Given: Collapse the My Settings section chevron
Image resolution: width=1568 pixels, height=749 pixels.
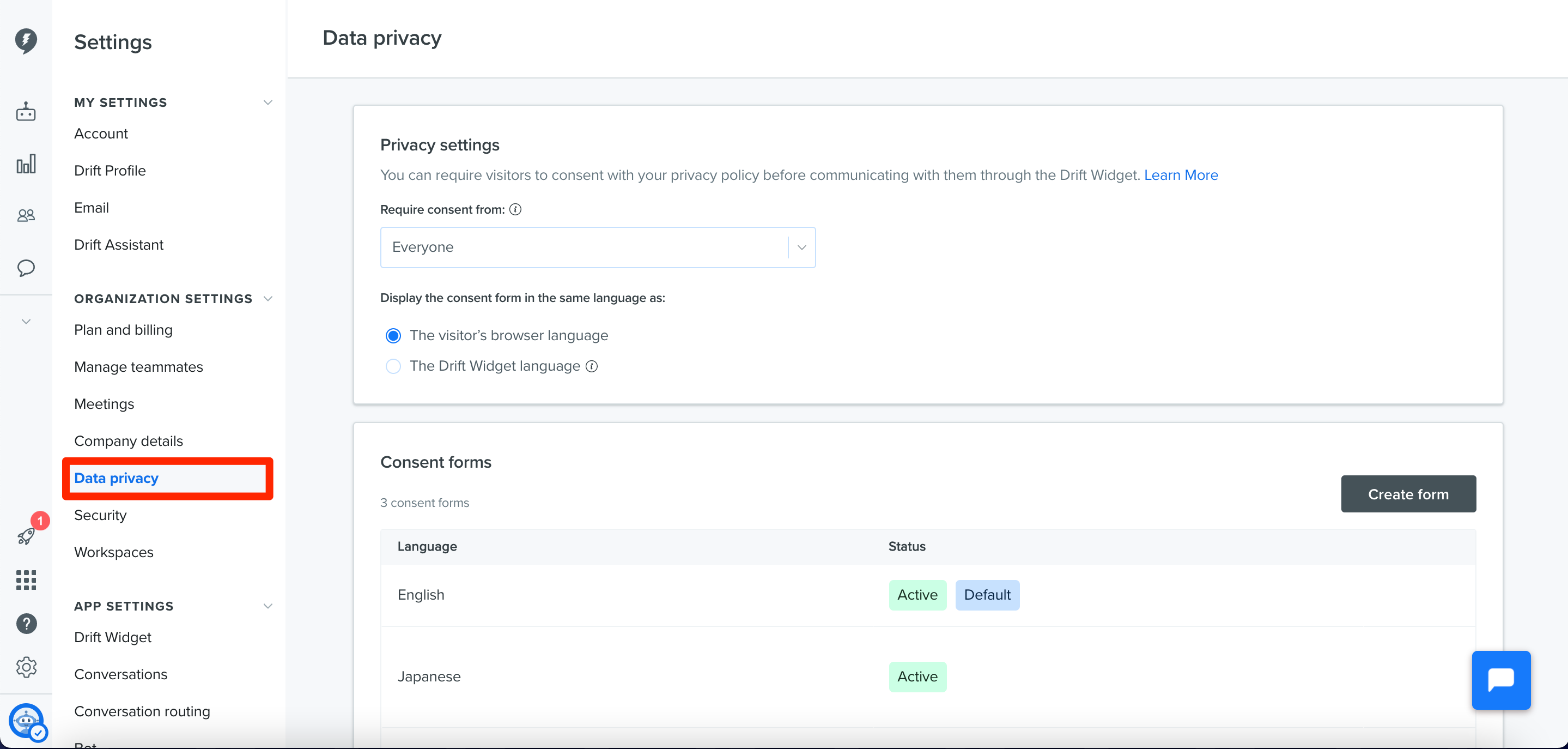Looking at the screenshot, I should (268, 102).
